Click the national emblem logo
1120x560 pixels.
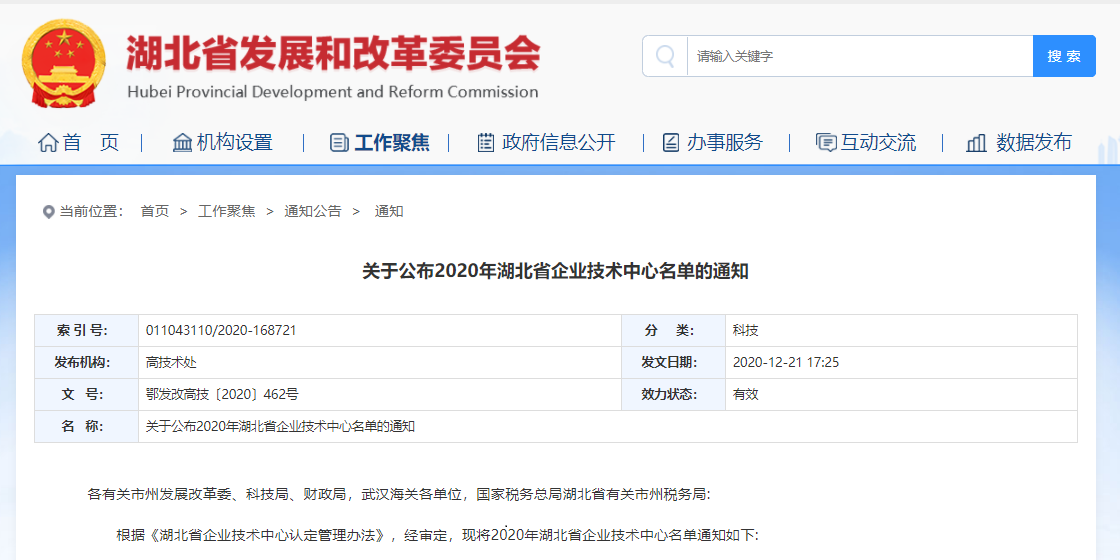63,63
